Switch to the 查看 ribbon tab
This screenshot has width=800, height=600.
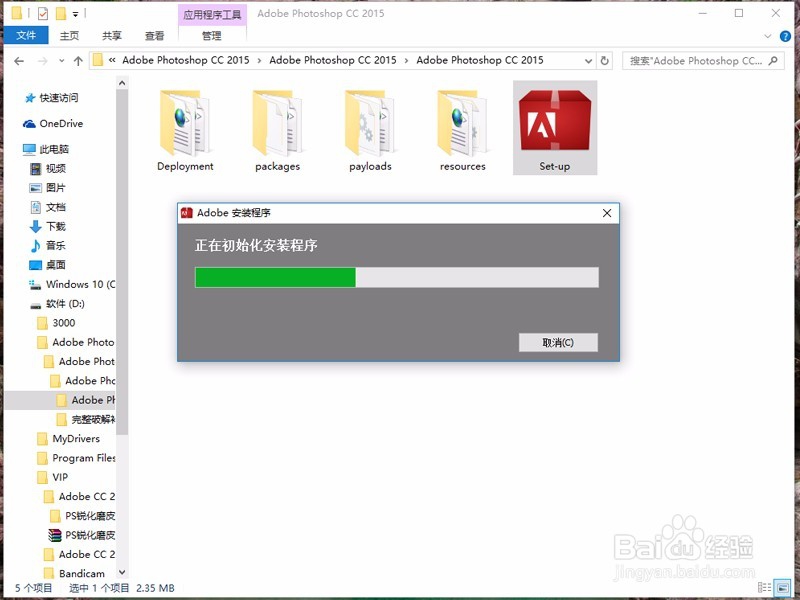[x=154, y=33]
